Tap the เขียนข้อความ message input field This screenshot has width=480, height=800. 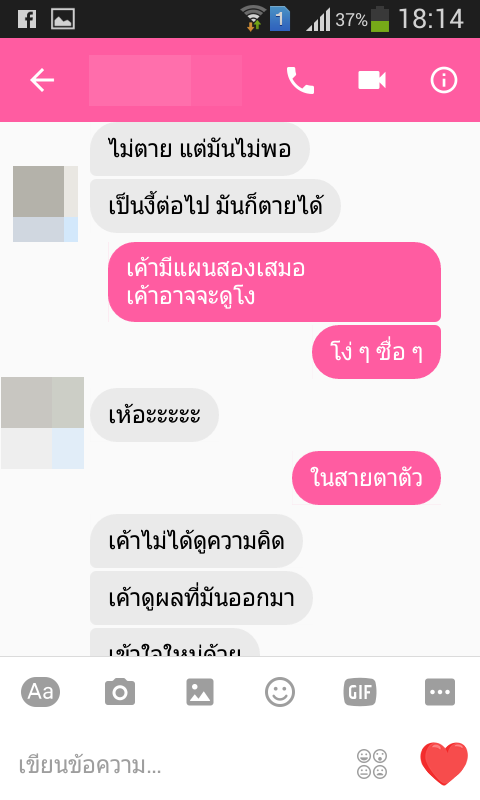pos(179,765)
